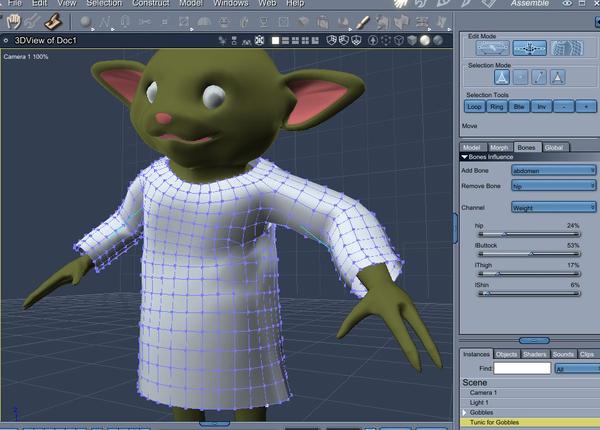
Task: Open the All filter dropdown beside Find
Action: pyautogui.click(x=577, y=369)
